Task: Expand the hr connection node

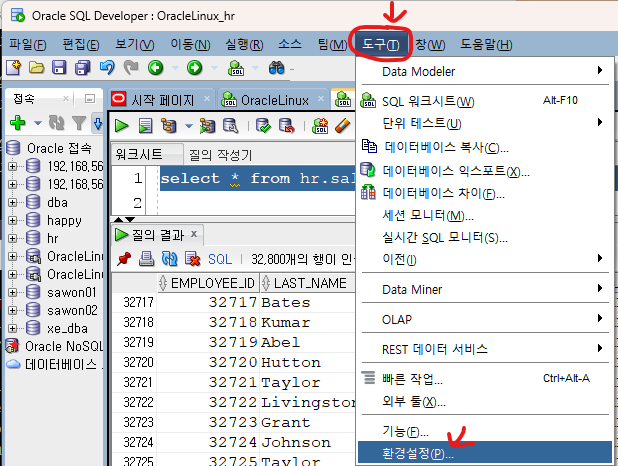Action: (x=13, y=239)
